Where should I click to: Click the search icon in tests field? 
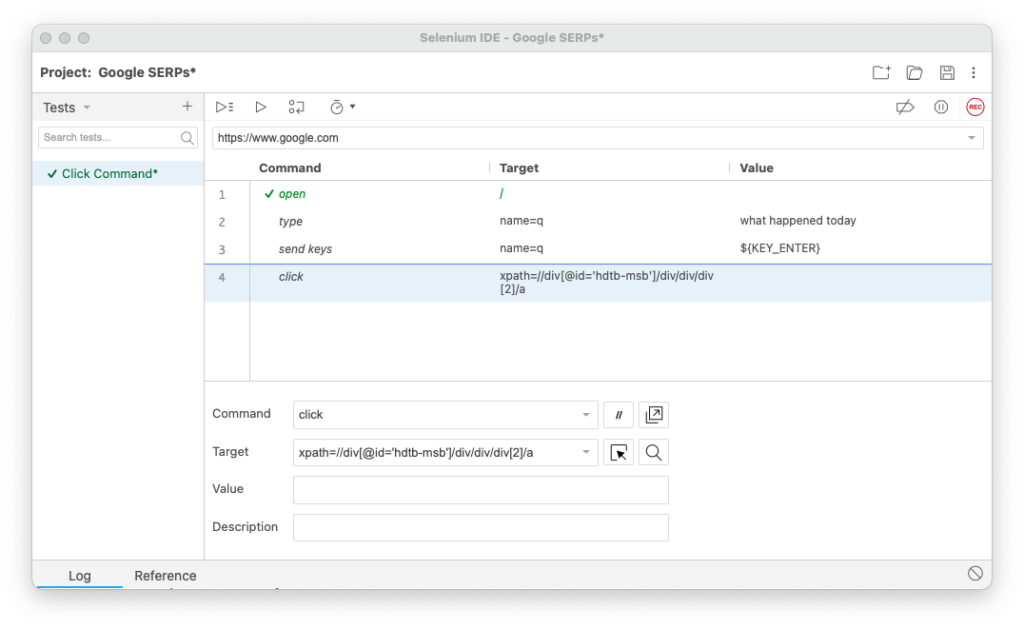(187, 138)
